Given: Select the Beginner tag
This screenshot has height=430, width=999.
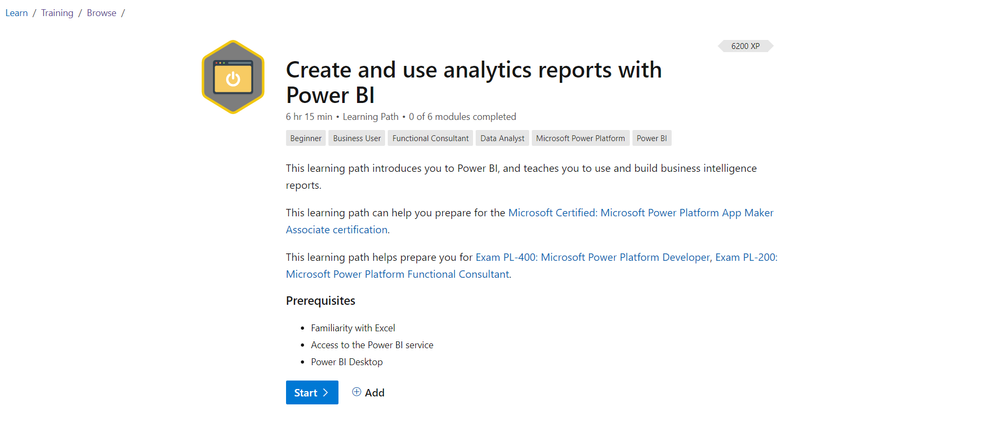Looking at the screenshot, I should pos(306,138).
